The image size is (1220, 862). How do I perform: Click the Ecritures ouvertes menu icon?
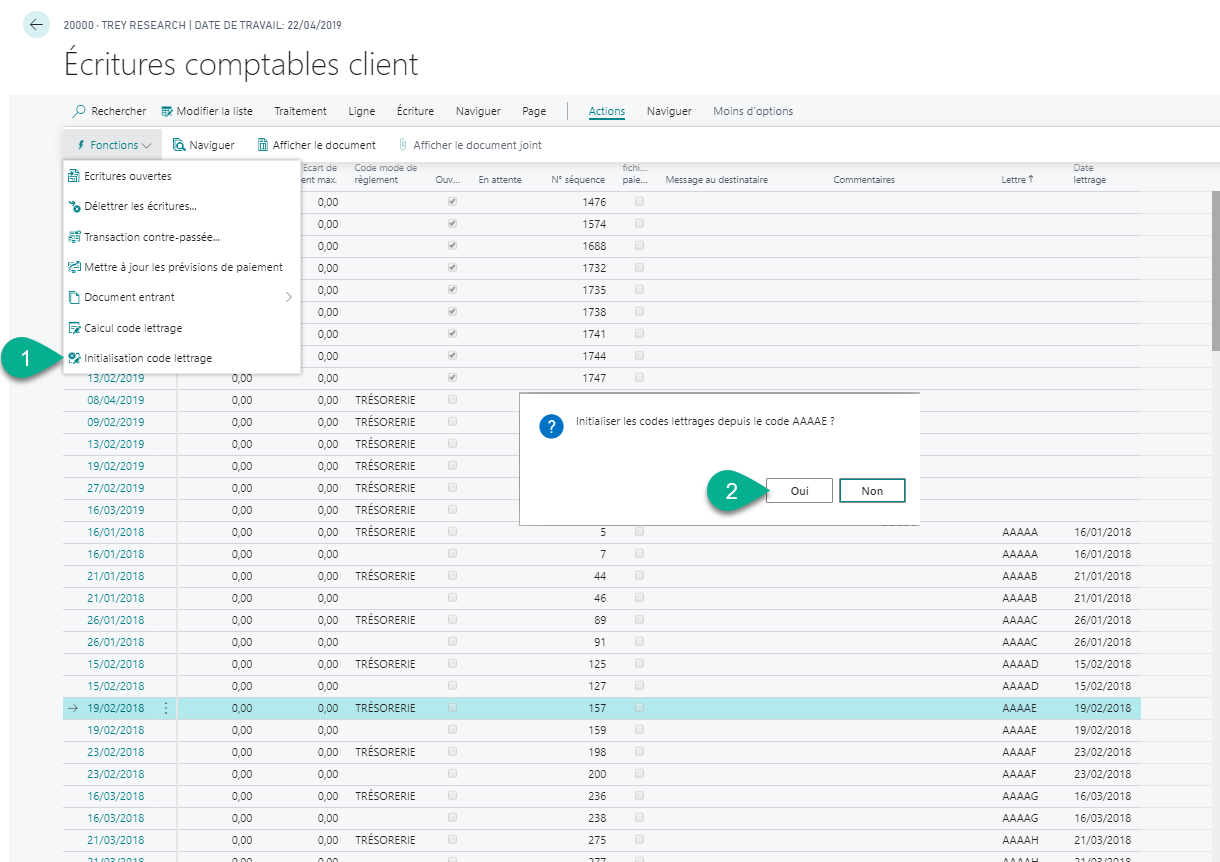point(74,176)
